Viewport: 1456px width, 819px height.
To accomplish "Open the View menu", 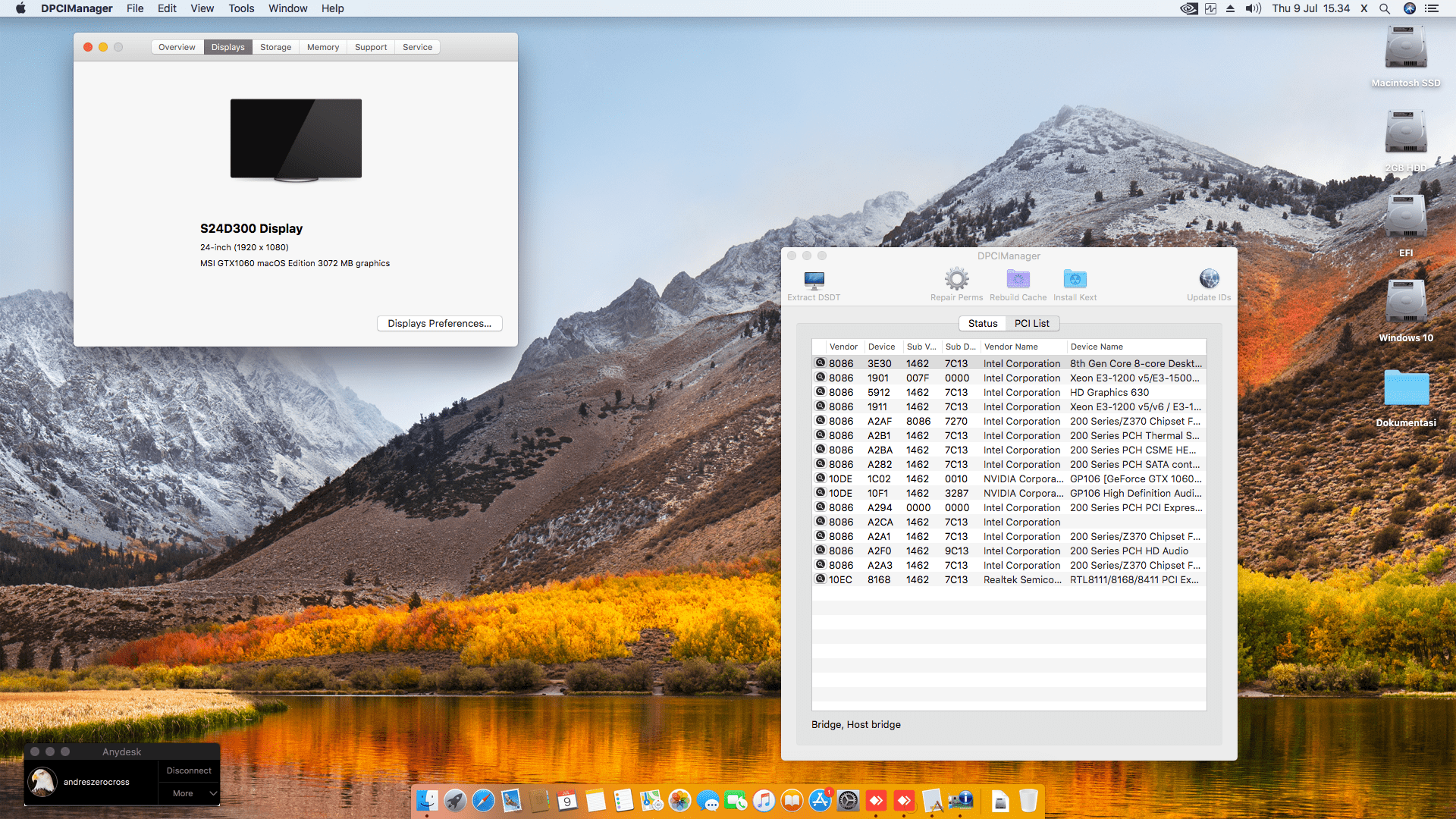I will tap(202, 8).
